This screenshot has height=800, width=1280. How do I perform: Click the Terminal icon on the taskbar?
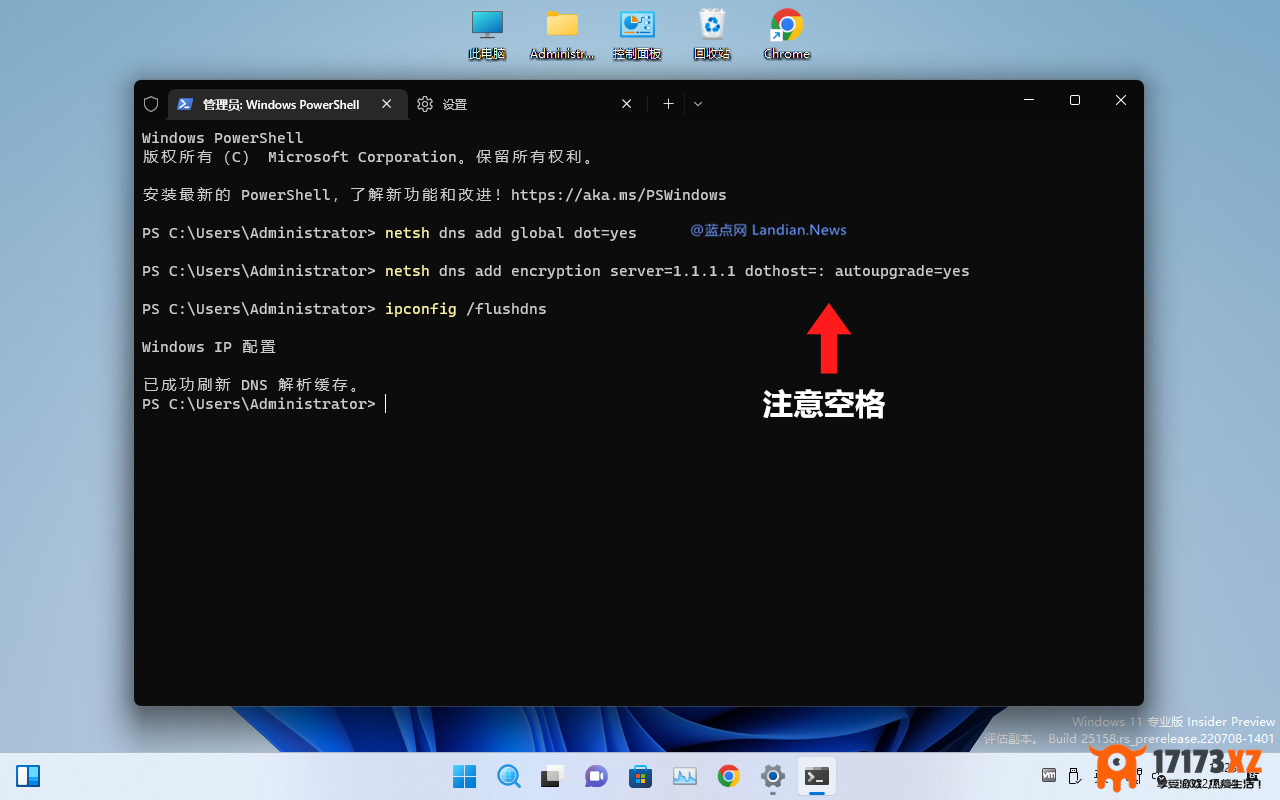point(817,776)
